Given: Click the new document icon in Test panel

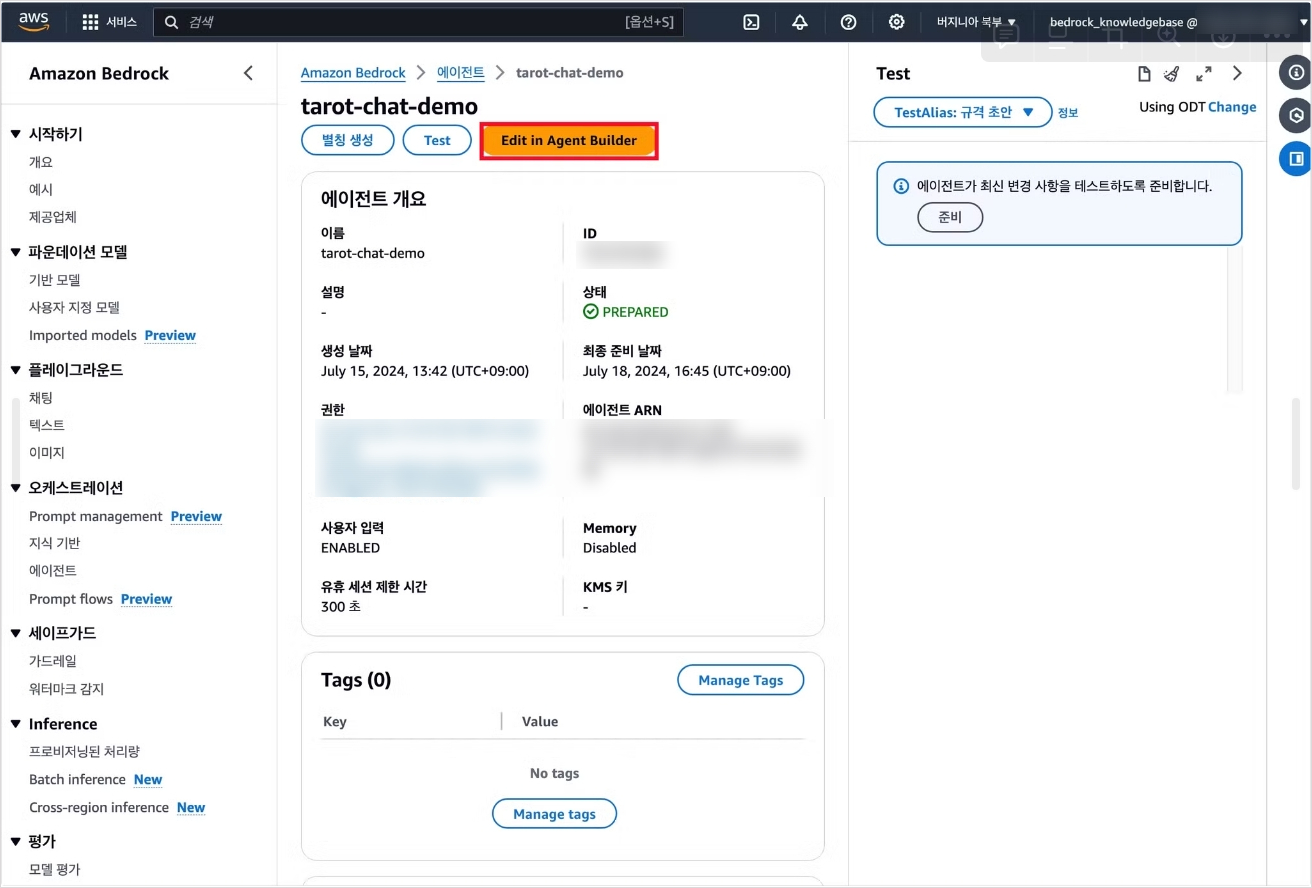Looking at the screenshot, I should click(1145, 74).
